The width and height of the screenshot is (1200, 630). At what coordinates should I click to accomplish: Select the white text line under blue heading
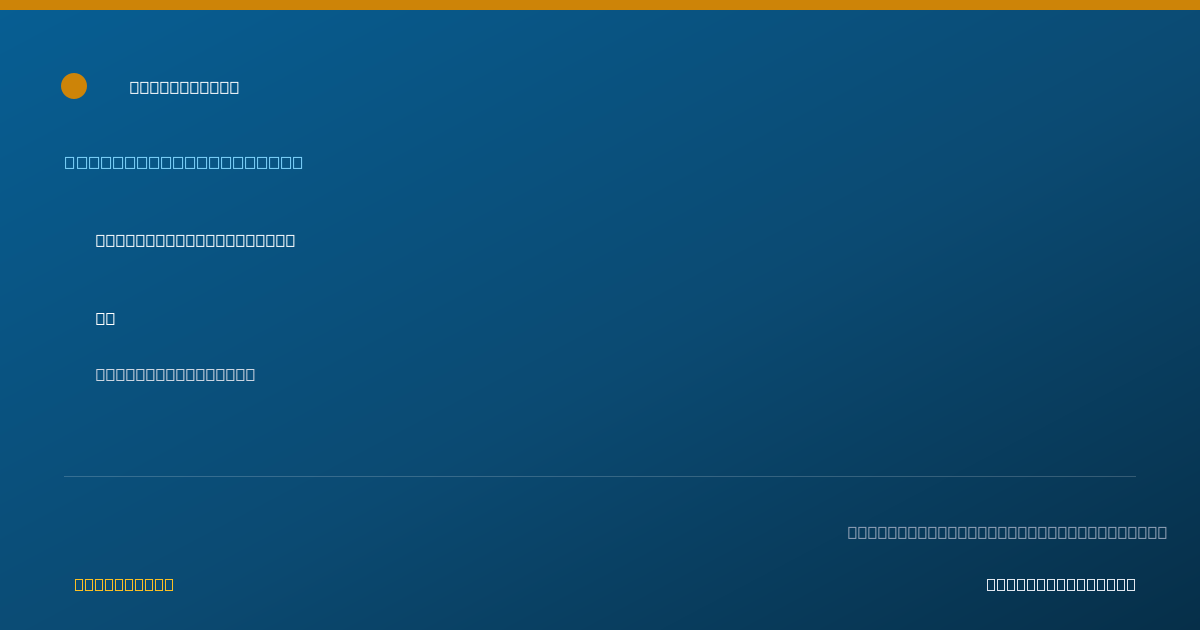click(195, 240)
